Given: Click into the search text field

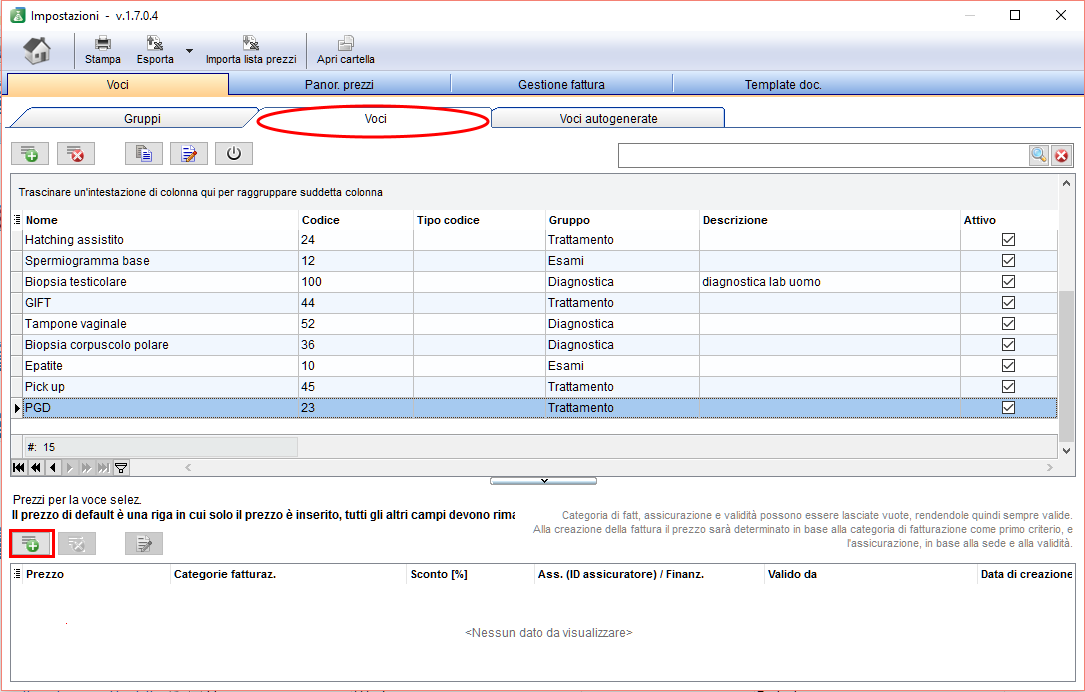Looking at the screenshot, I should coord(823,156).
